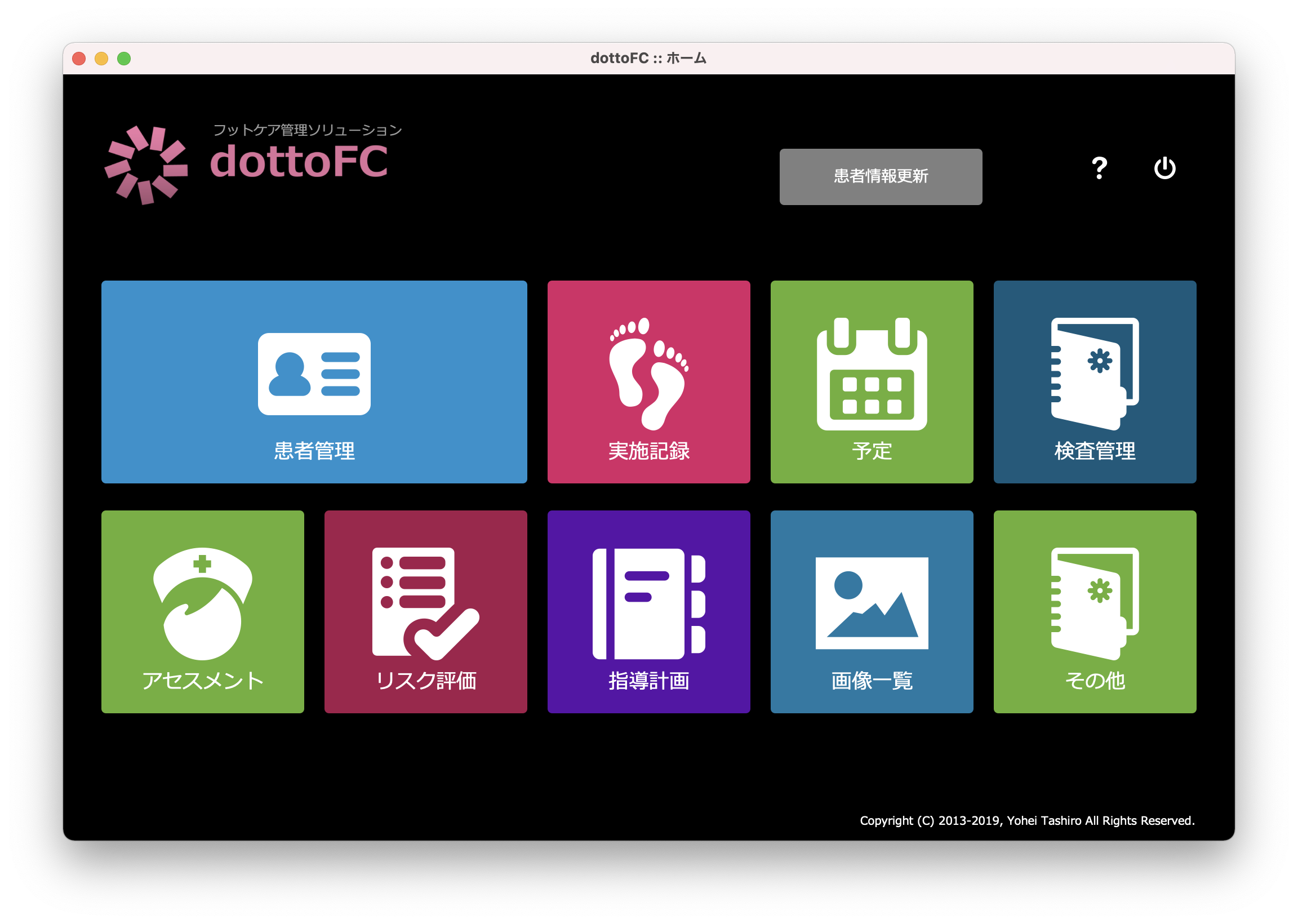
Task: Open the 検査管理 notebook tile
Action: pyautogui.click(x=1095, y=381)
